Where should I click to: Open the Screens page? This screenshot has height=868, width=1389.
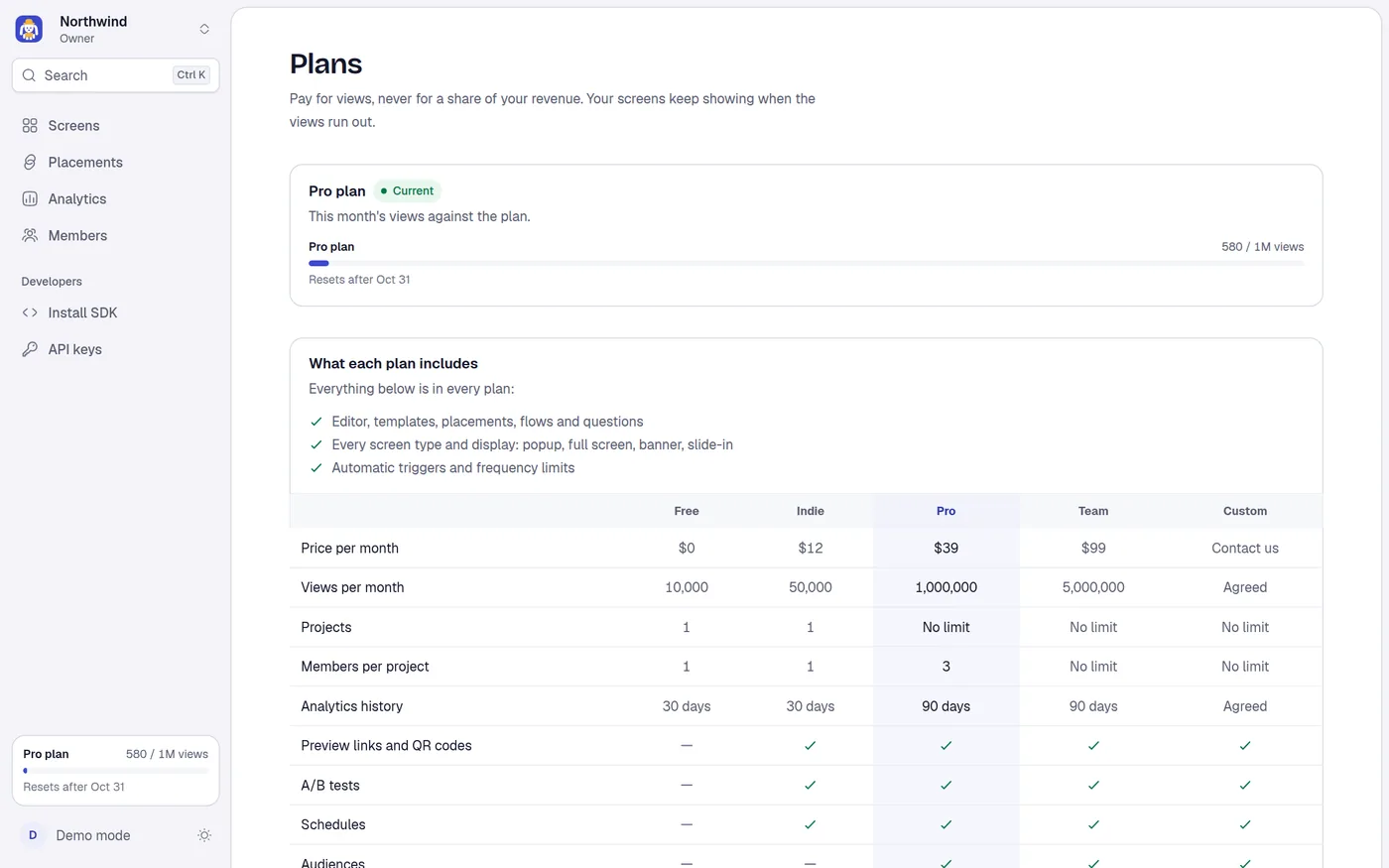[x=115, y=126]
